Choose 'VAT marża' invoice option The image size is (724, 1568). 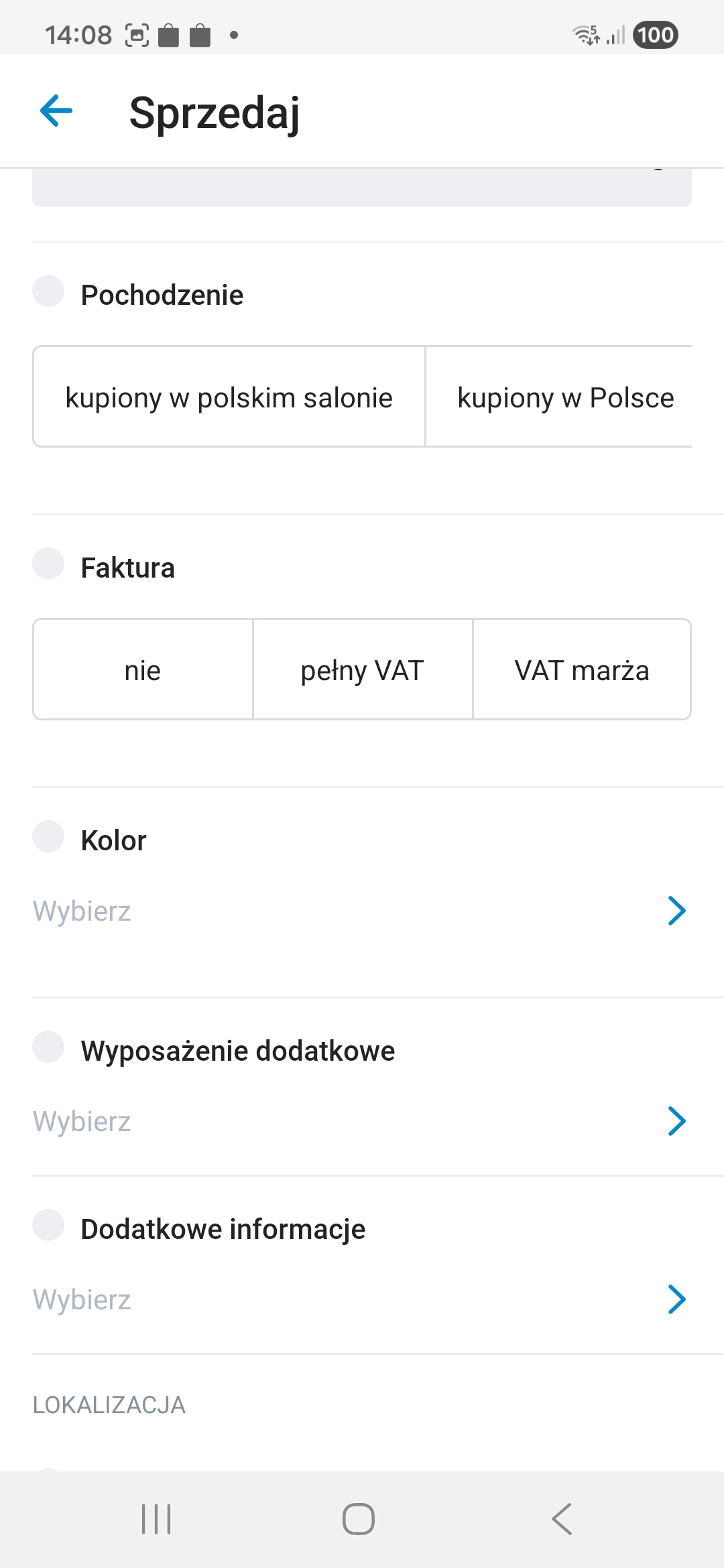(x=582, y=670)
